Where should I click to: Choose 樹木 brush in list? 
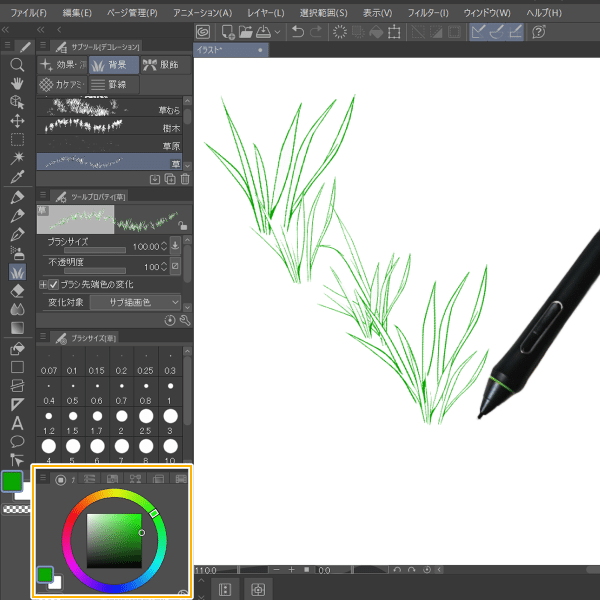(x=109, y=127)
